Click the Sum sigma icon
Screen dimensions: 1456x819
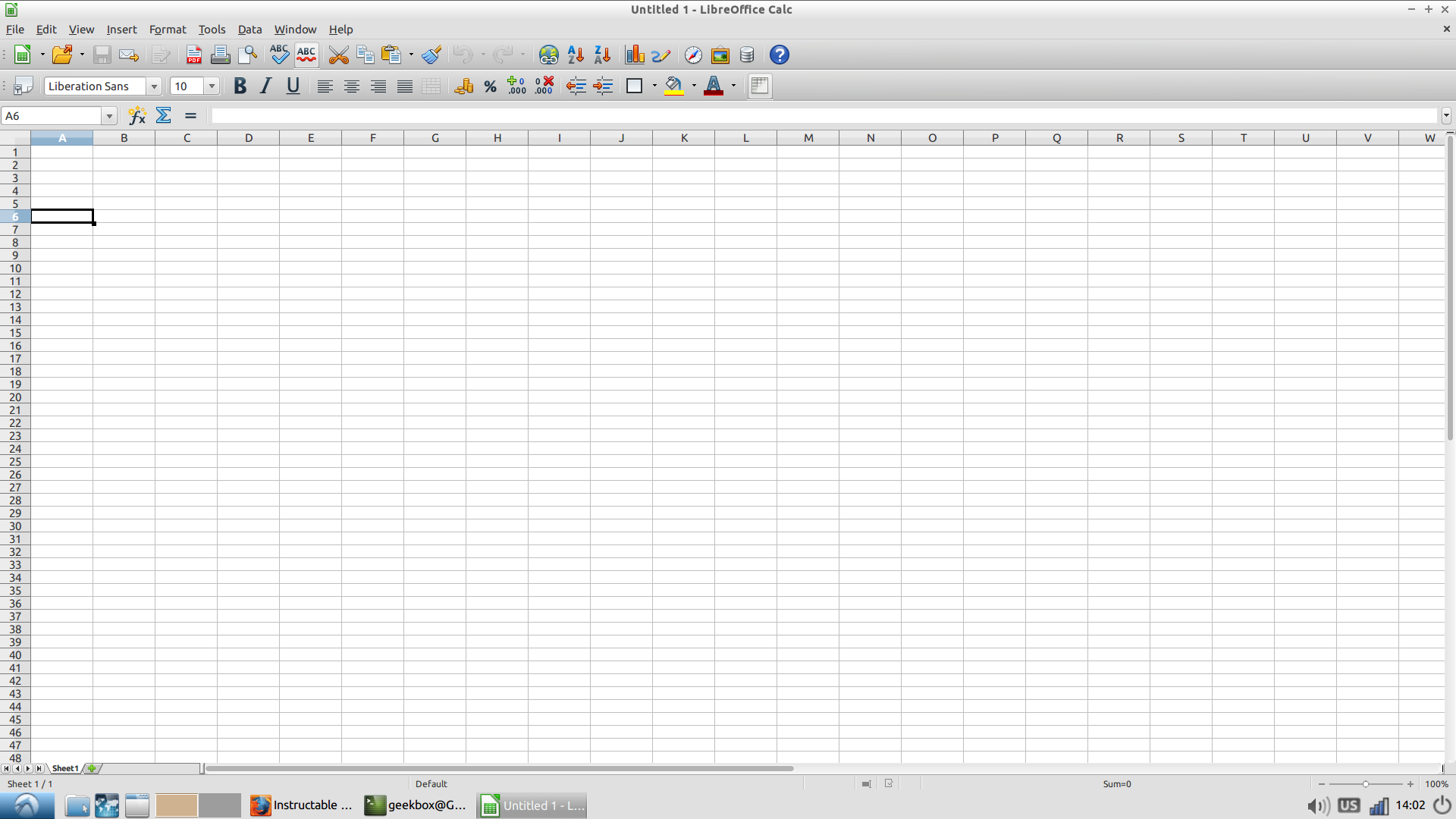click(164, 115)
